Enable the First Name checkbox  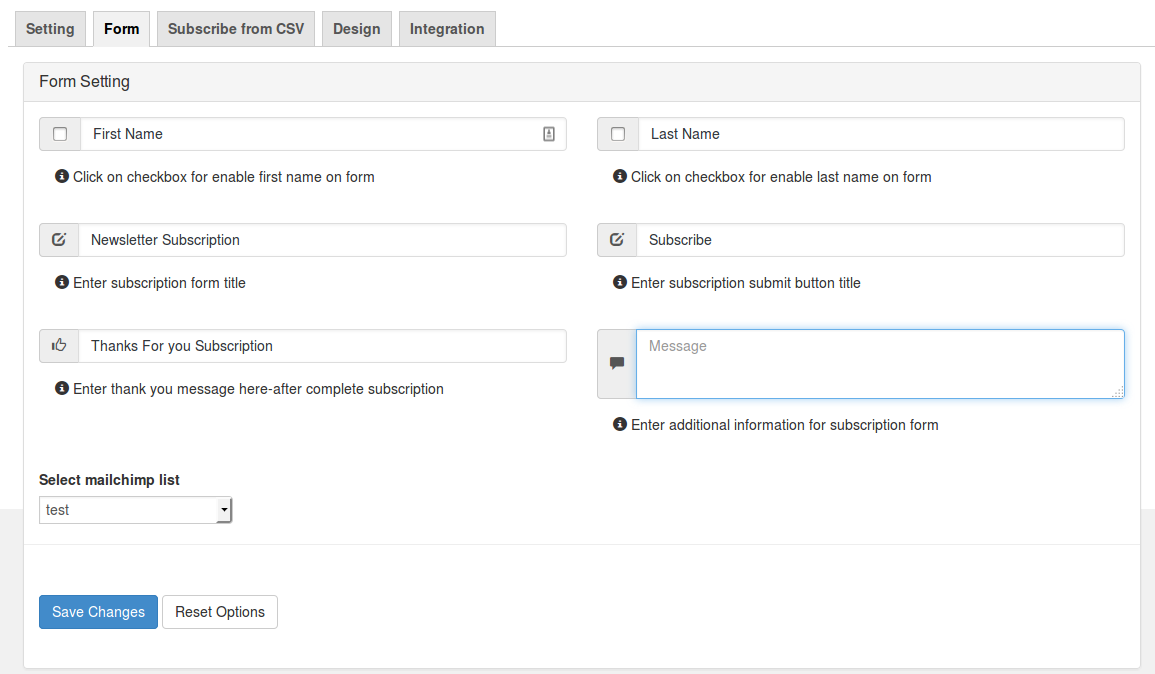coord(60,134)
